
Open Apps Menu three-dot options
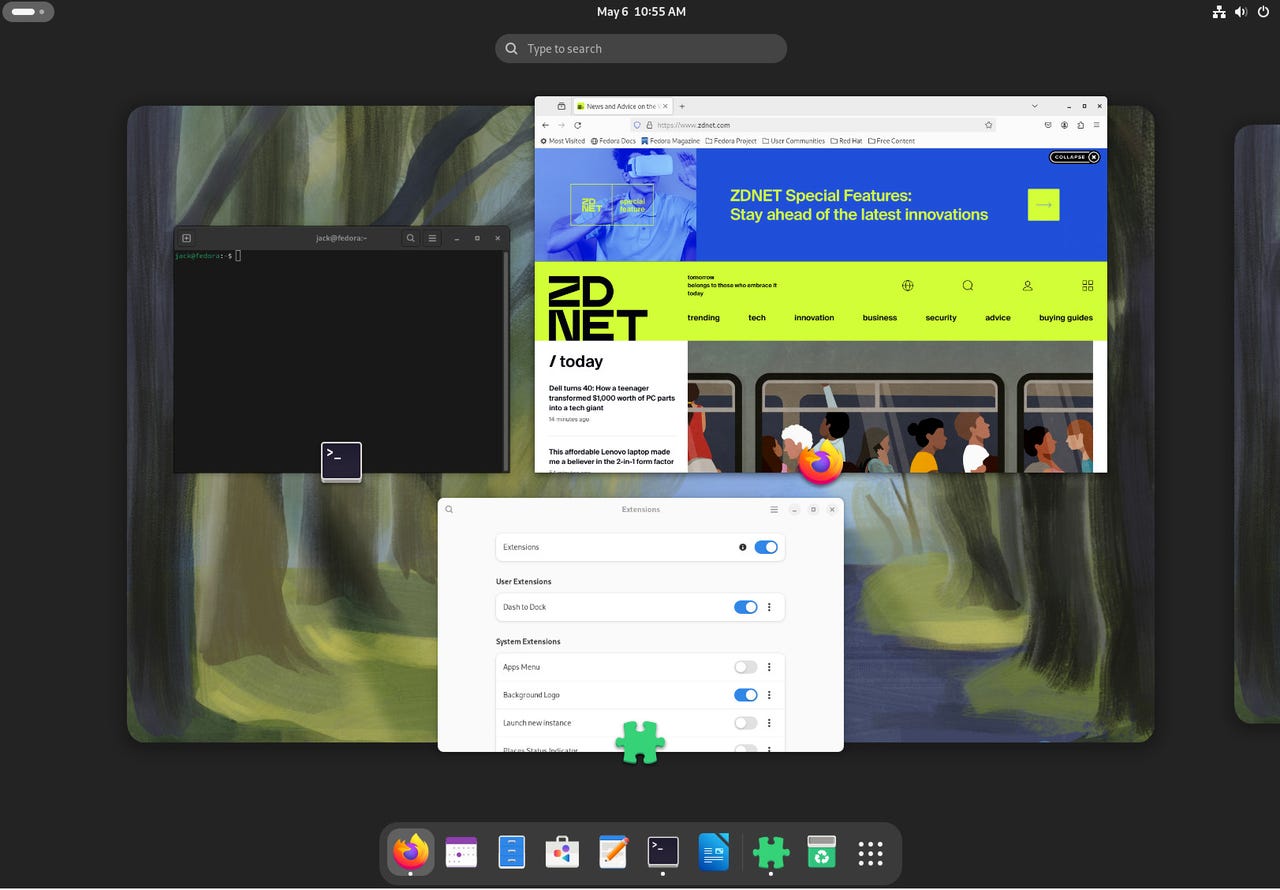[x=769, y=667]
